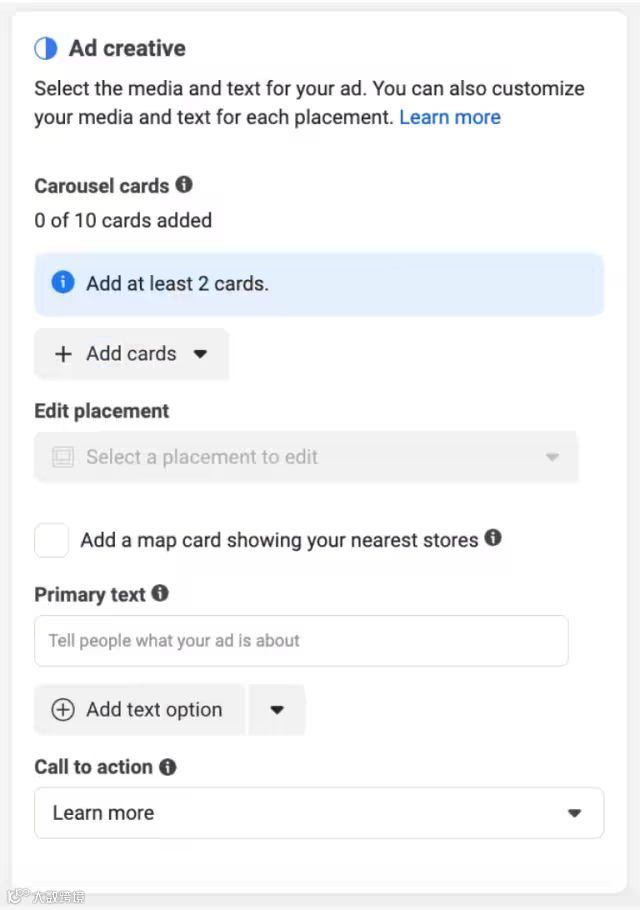Open the Learn more link in description
This screenshot has height=910, width=640.
pyautogui.click(x=450, y=117)
